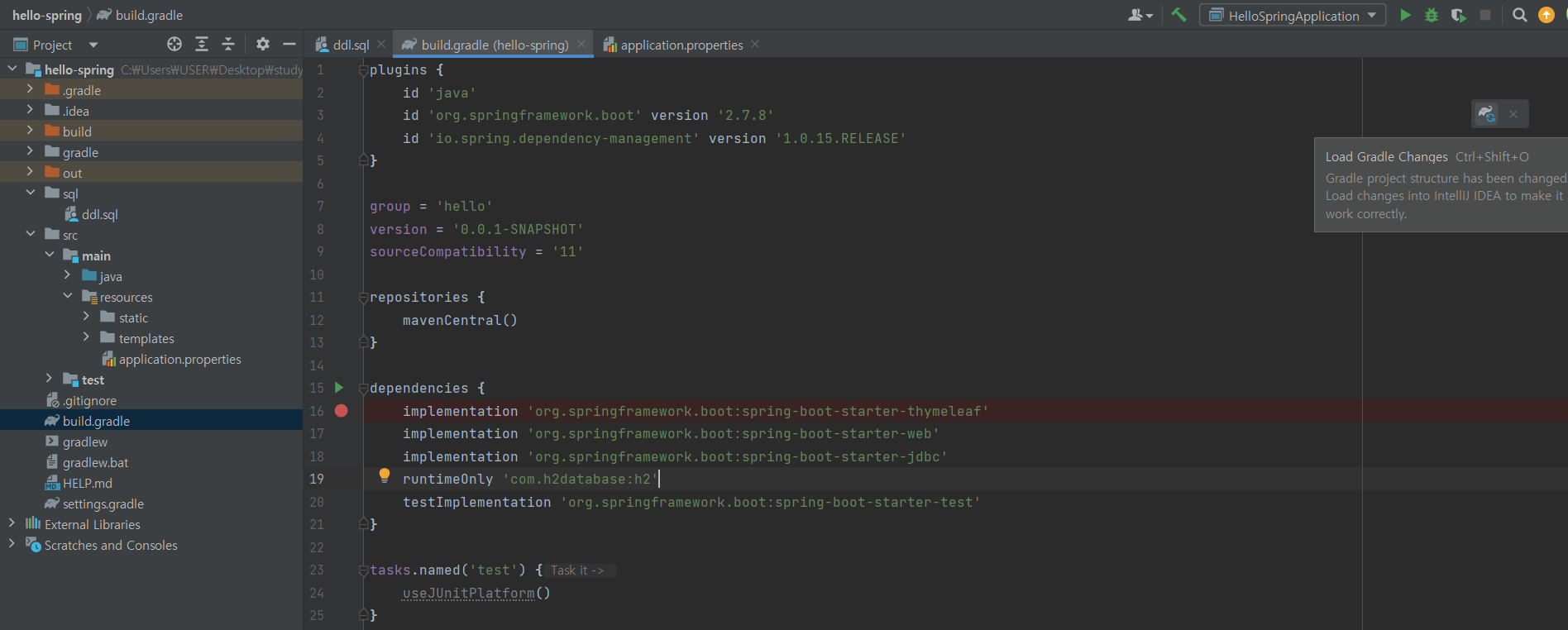Open the Project view mode dropdown
Viewport: 1568px width, 630px height.
[x=93, y=45]
